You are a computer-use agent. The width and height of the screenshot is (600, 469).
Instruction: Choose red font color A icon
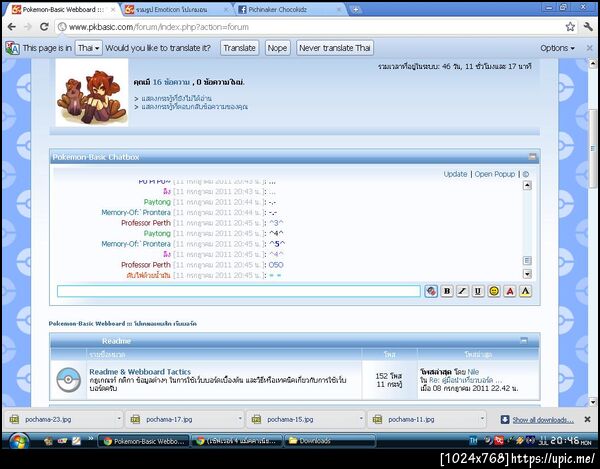pos(510,291)
